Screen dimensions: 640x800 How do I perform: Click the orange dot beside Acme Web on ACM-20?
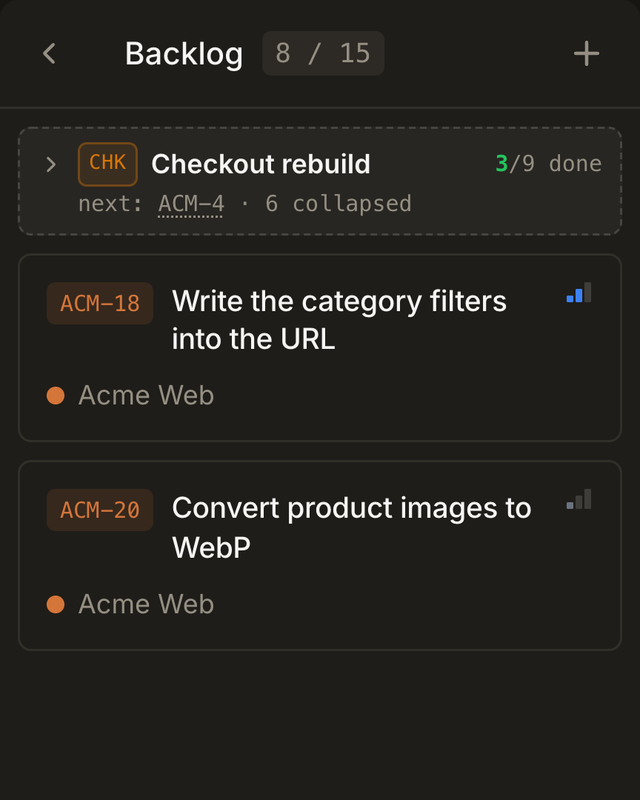(x=56, y=604)
